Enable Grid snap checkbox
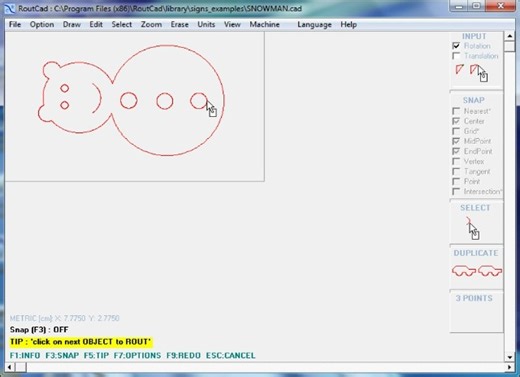520x377 pixels. pyautogui.click(x=456, y=131)
